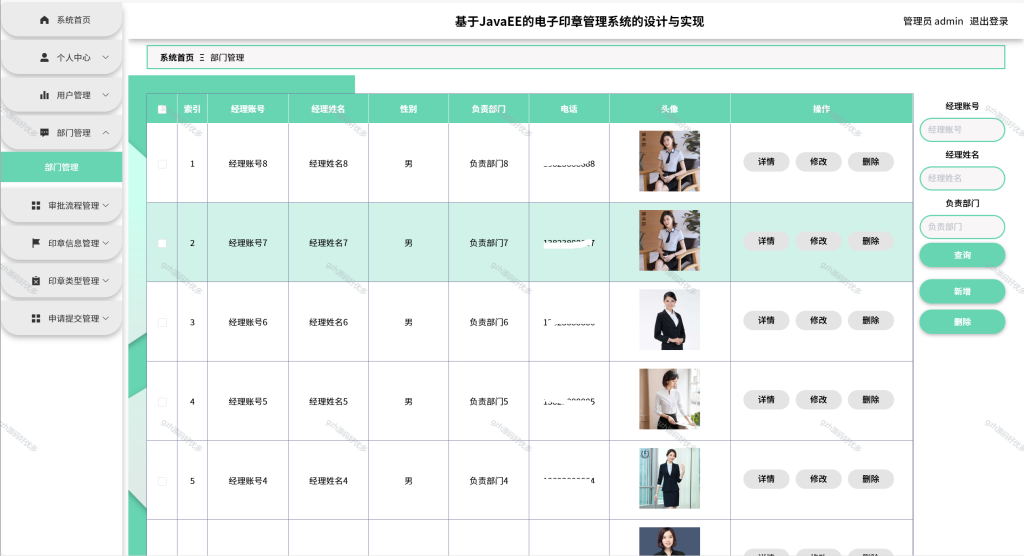Click the avatar photo in row 经理账号8
This screenshot has height=556, width=1024.
click(x=669, y=161)
